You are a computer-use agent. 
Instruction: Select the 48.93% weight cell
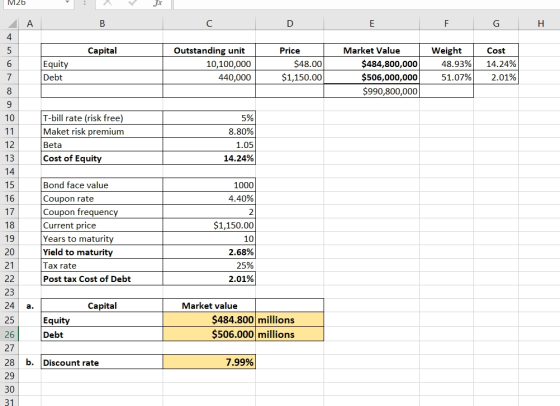click(446, 64)
